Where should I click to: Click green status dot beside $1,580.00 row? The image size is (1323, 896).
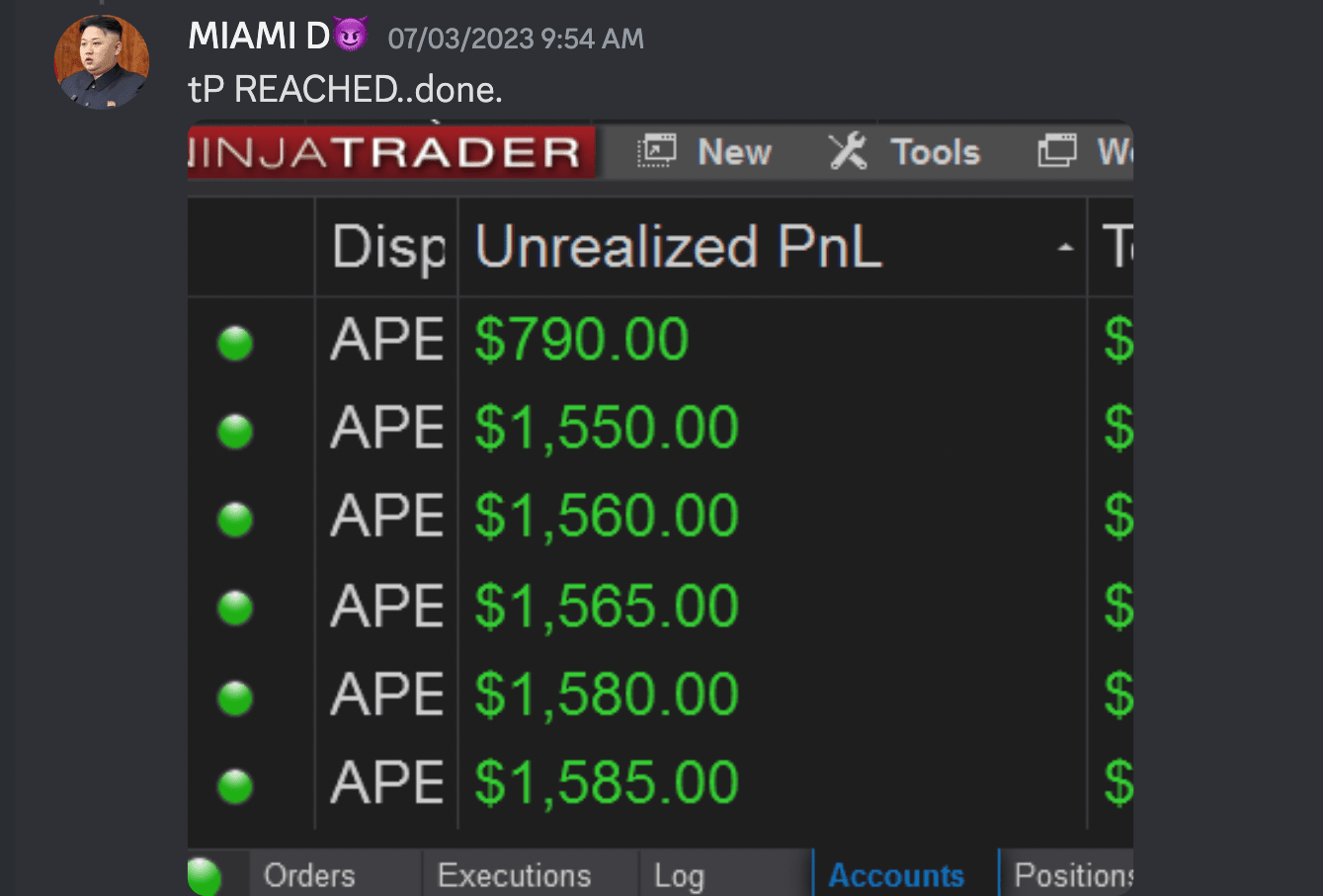pyautogui.click(x=235, y=697)
